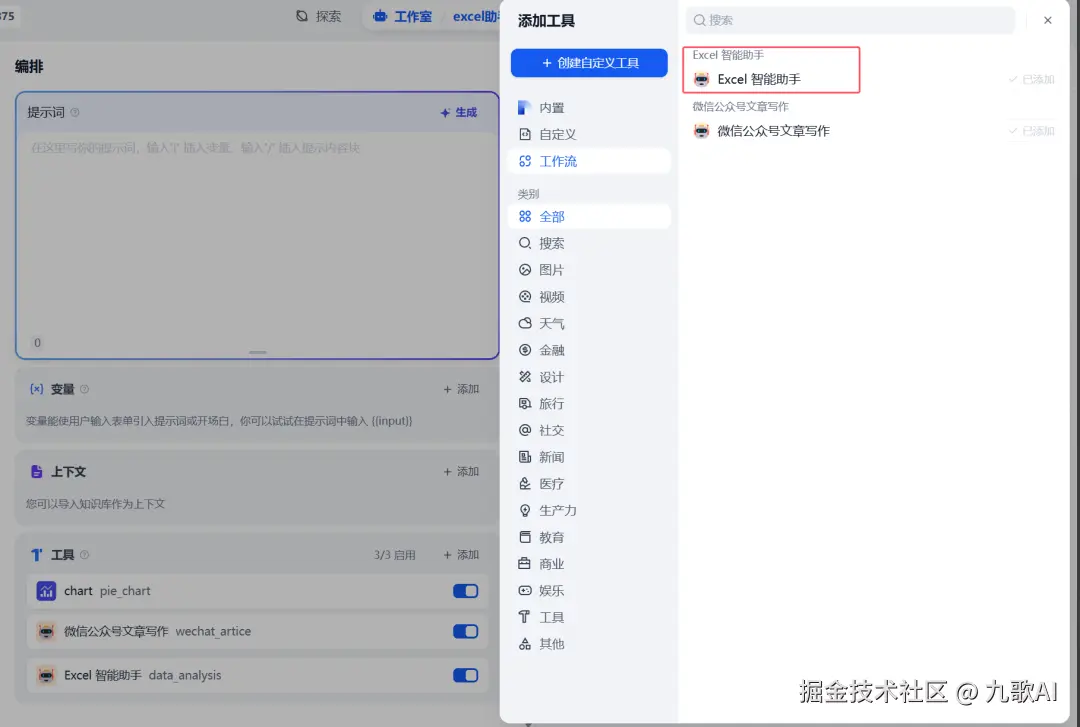Open the 探索 explore tab
Image resolution: width=1080 pixels, height=727 pixels.
click(318, 16)
